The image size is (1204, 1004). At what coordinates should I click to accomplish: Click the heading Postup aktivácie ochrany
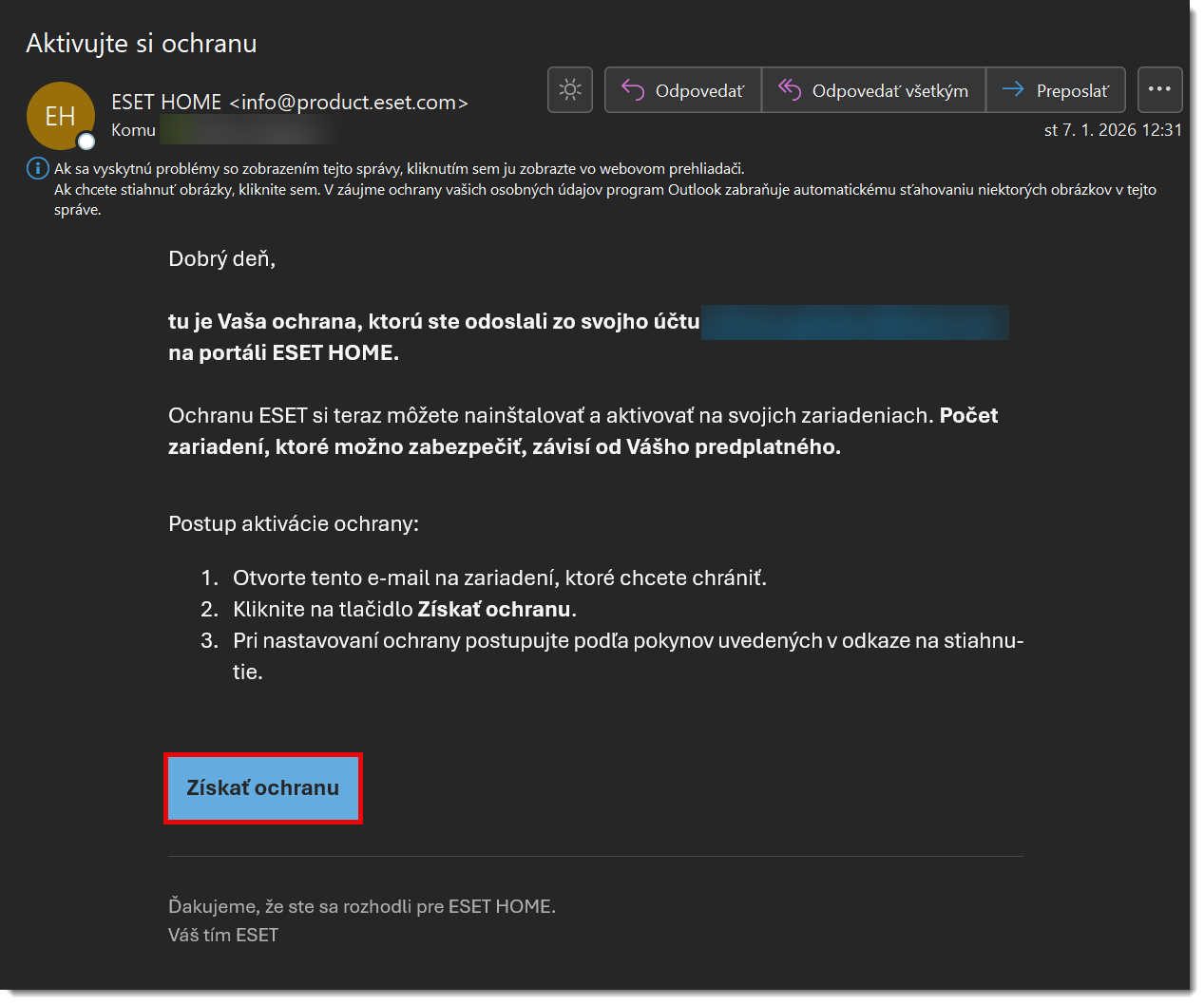coord(294,524)
